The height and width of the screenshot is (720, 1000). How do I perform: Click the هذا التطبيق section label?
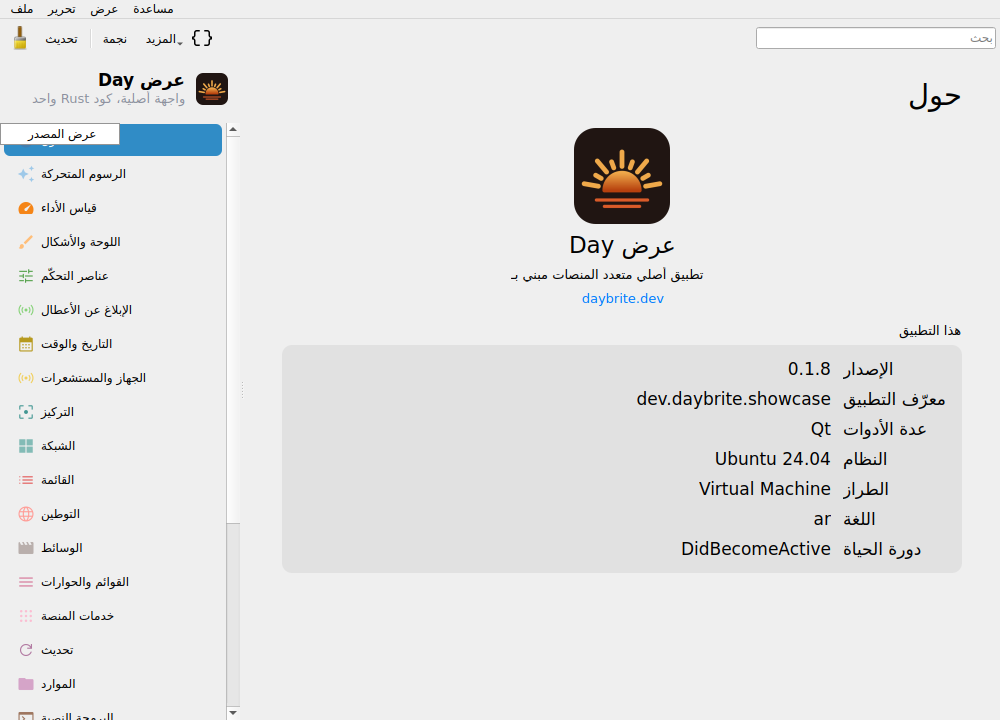[x=930, y=331]
